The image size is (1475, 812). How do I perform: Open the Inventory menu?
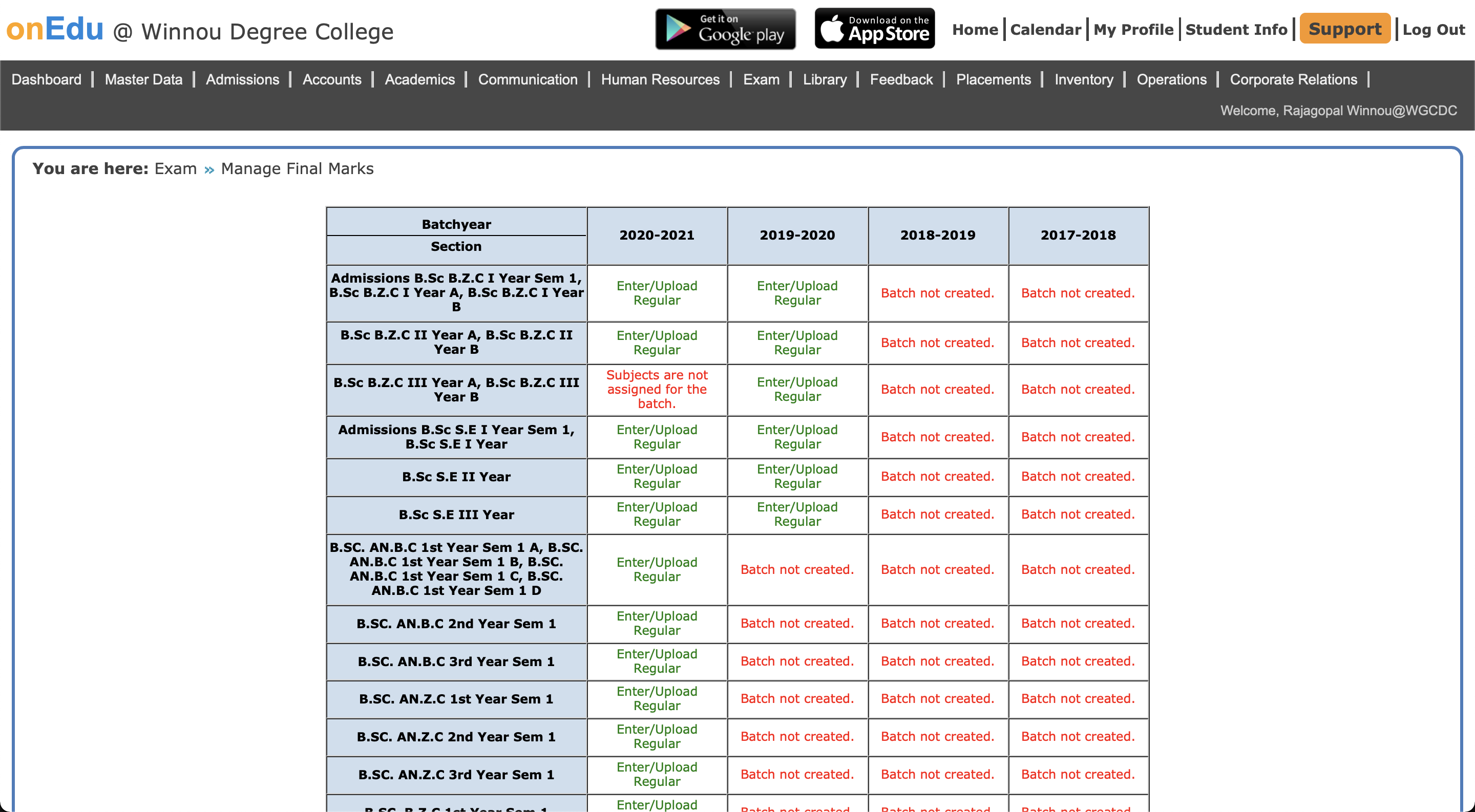pyautogui.click(x=1083, y=79)
